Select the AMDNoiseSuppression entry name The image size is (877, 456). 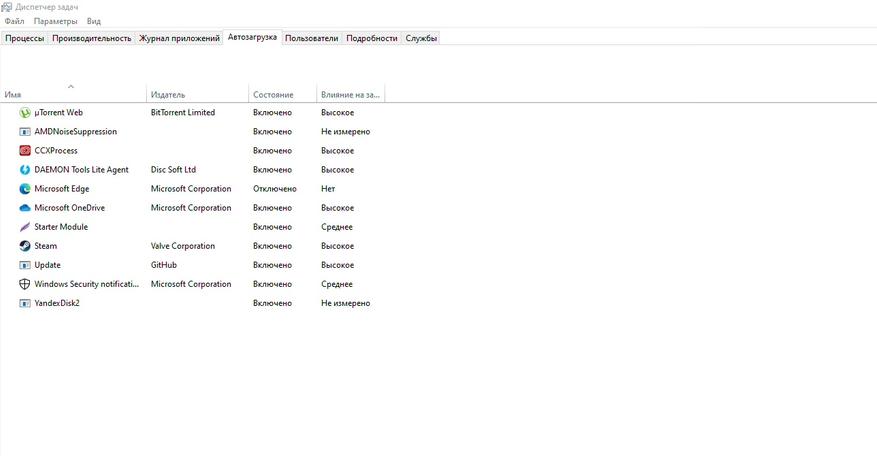(76, 131)
